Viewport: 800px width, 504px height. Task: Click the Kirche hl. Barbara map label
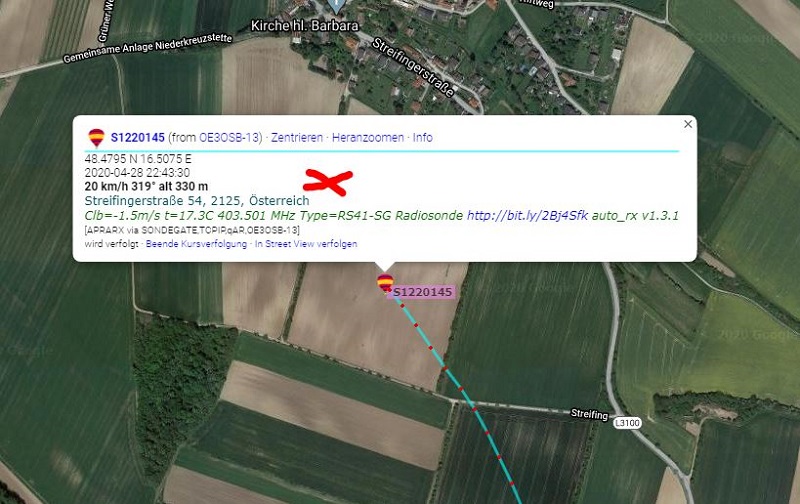(305, 26)
